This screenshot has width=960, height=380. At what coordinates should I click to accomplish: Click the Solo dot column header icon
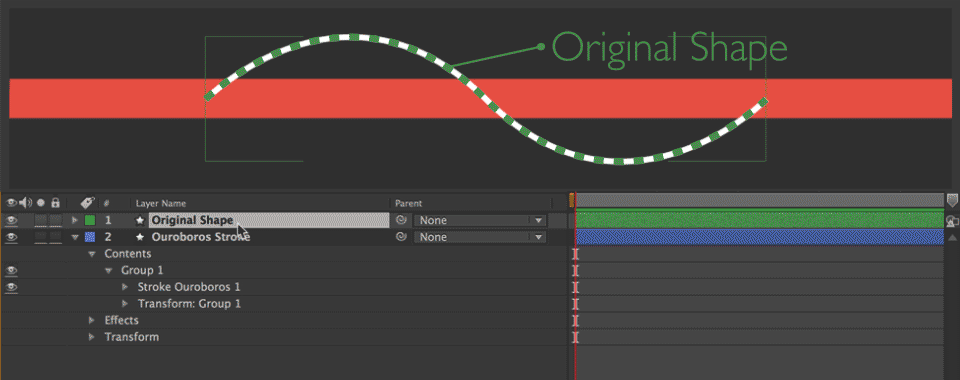(41, 203)
